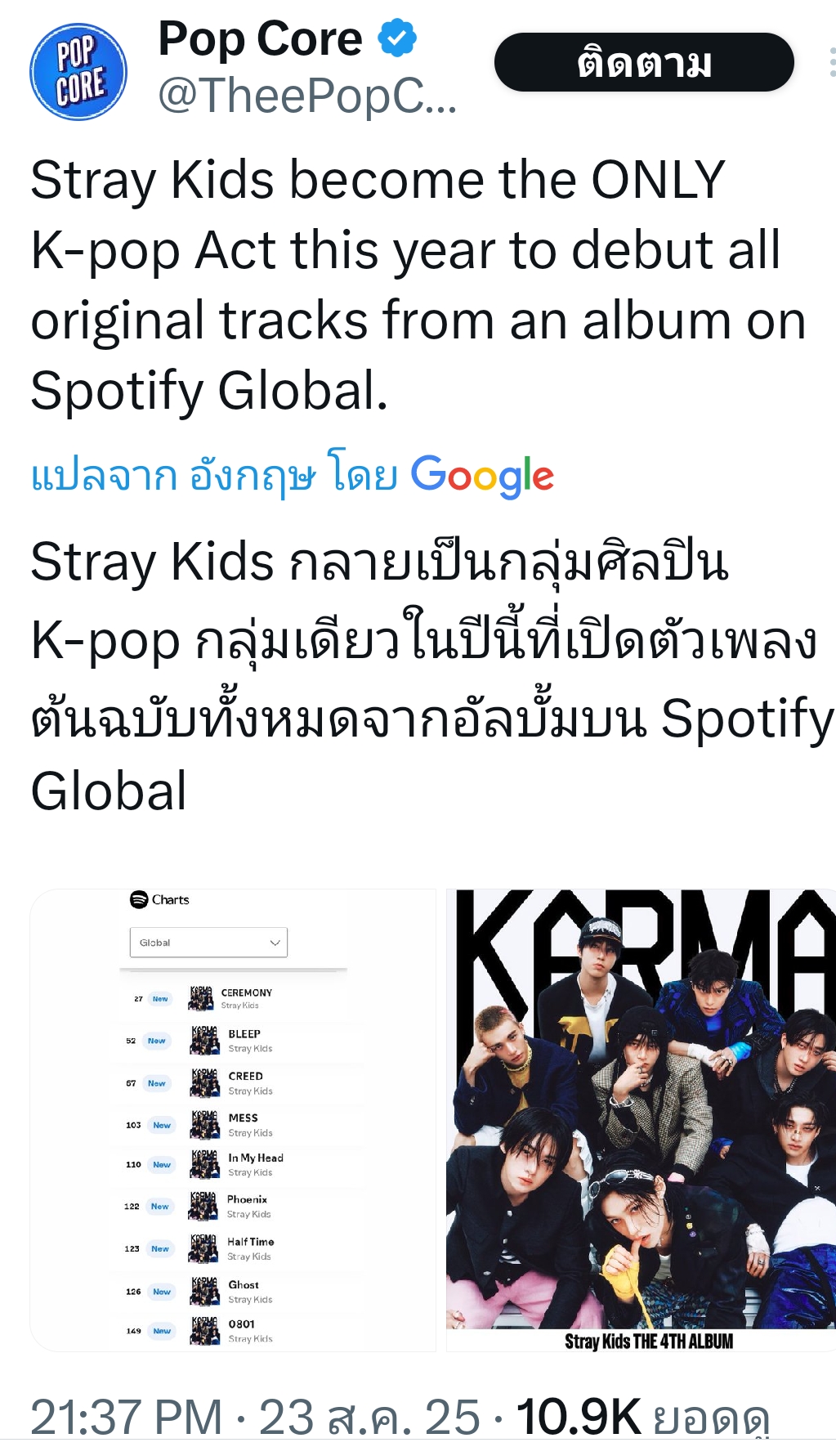
Task: Open the Pop Core profile avatar
Action: click(x=78, y=72)
